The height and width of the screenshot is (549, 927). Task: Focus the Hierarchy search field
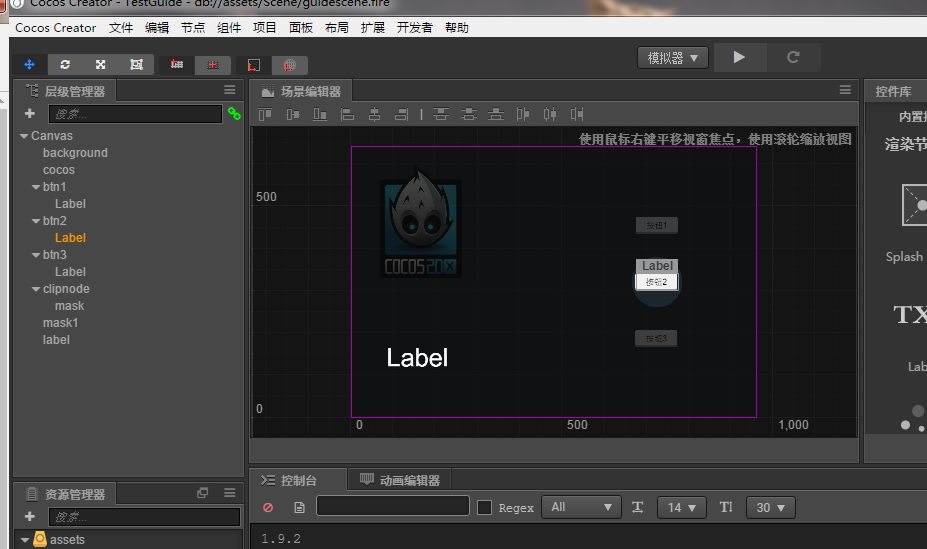(135, 114)
